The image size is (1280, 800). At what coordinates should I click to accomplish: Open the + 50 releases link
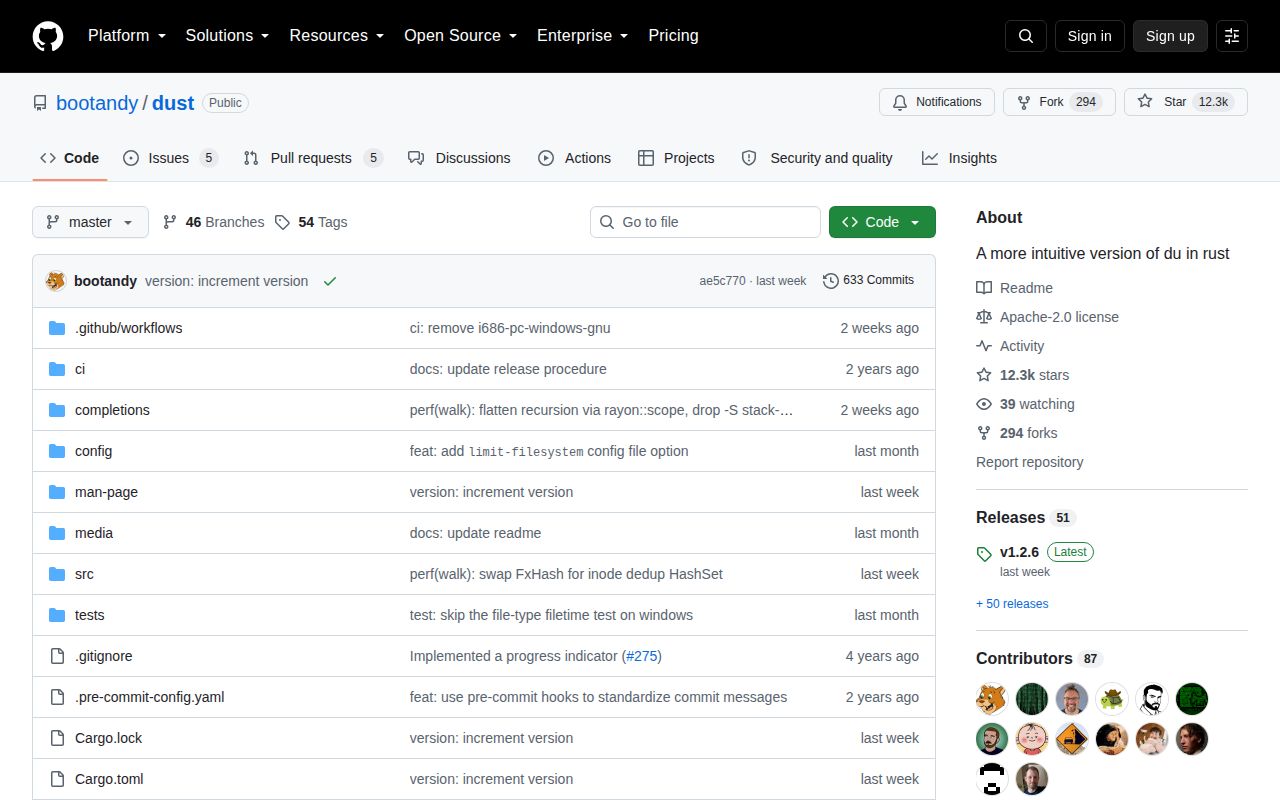pos(1012,604)
